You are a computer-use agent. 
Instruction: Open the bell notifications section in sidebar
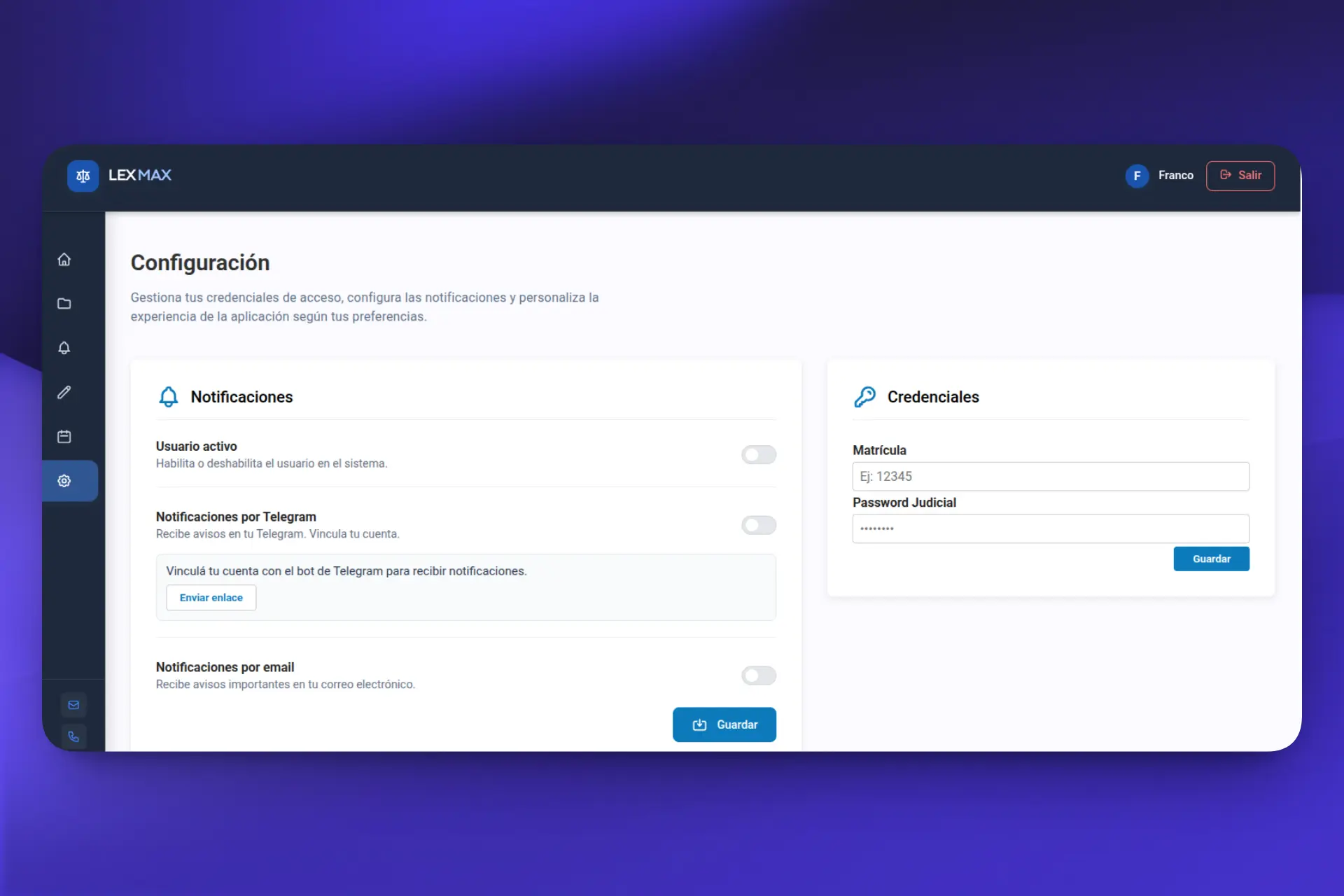pos(64,348)
